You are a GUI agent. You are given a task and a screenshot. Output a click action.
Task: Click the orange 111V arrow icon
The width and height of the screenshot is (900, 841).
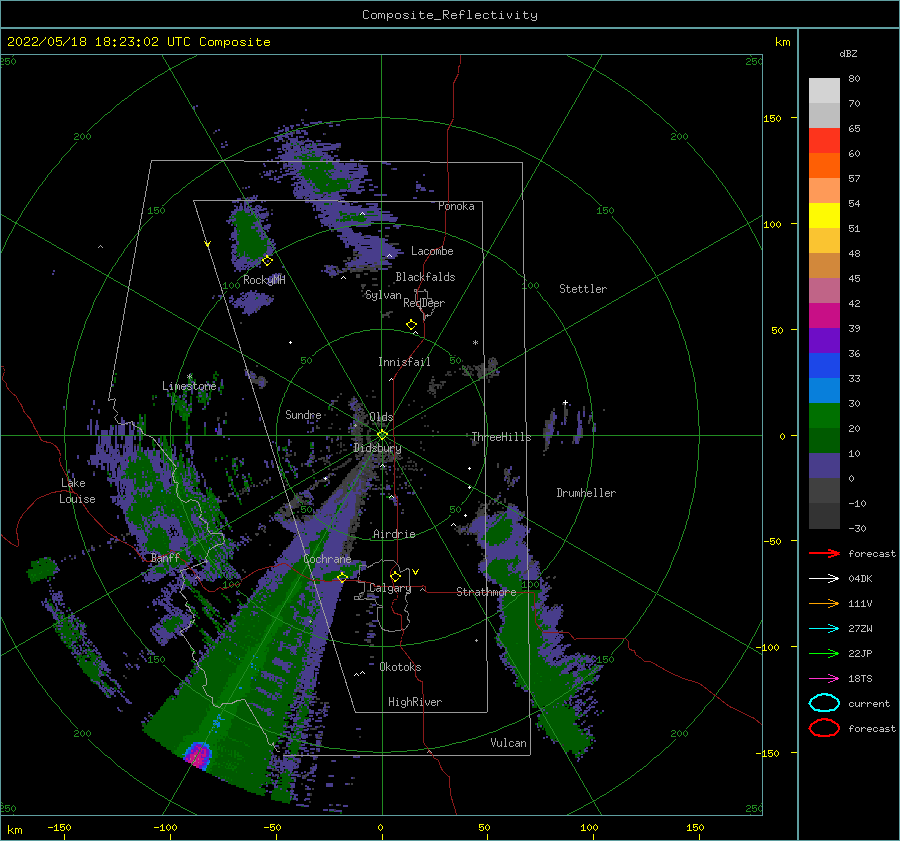(x=824, y=603)
